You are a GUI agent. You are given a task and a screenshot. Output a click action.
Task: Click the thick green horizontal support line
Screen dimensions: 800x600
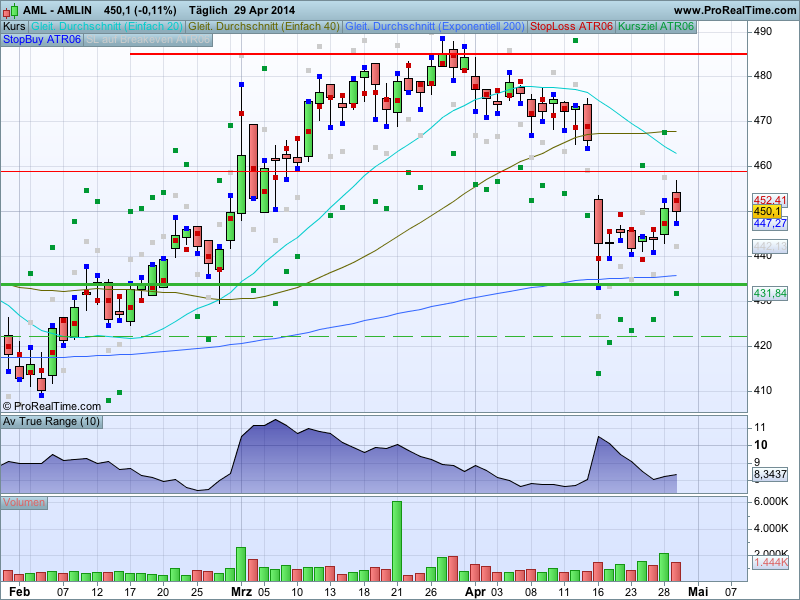click(374, 285)
